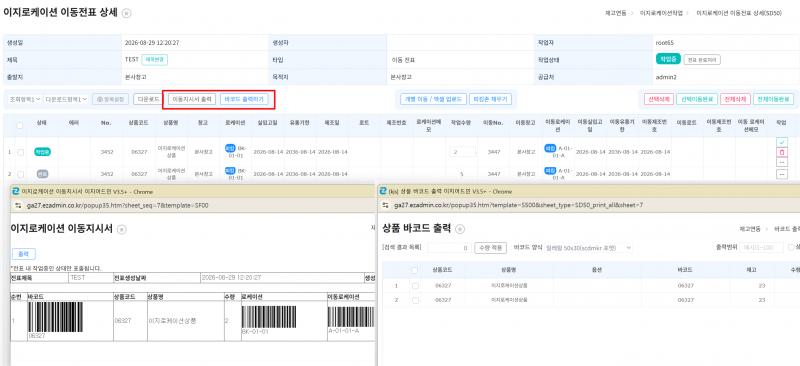Click the 피킹존 채우기 button
This screenshot has width=800, height=366.
click(x=491, y=99)
